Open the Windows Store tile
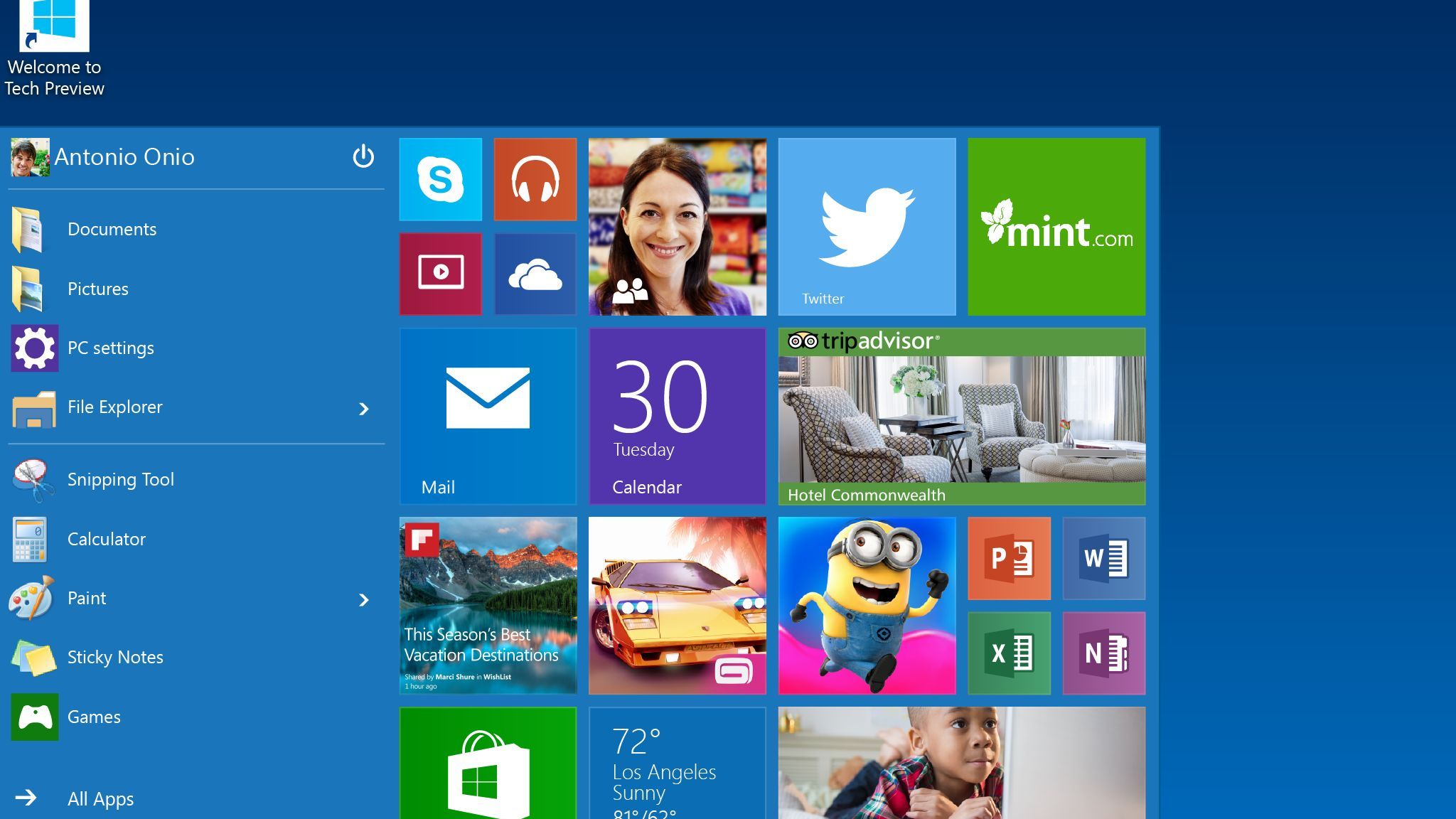 (488, 763)
